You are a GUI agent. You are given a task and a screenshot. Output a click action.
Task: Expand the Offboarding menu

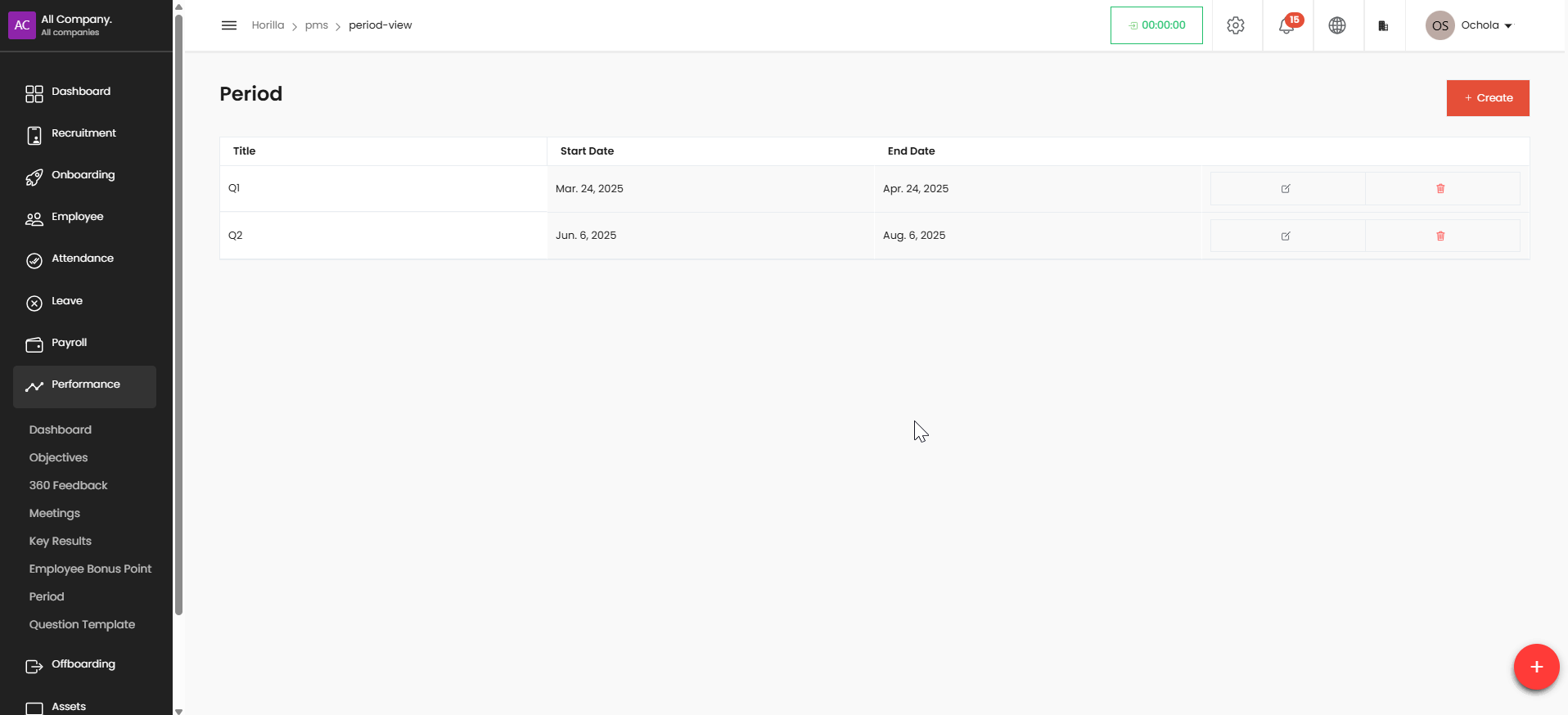click(84, 665)
